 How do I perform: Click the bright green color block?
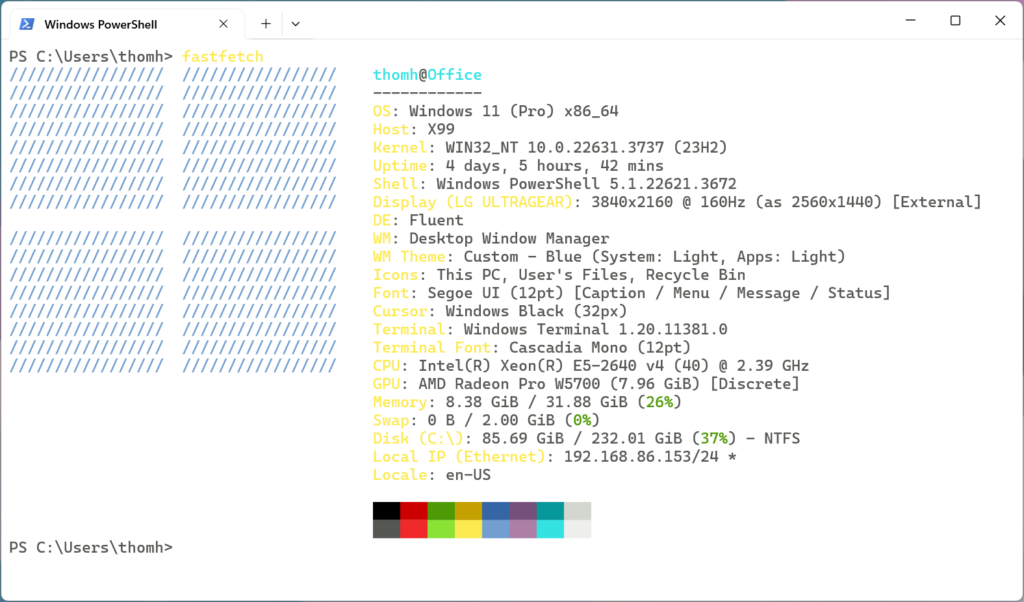[x=441, y=529]
